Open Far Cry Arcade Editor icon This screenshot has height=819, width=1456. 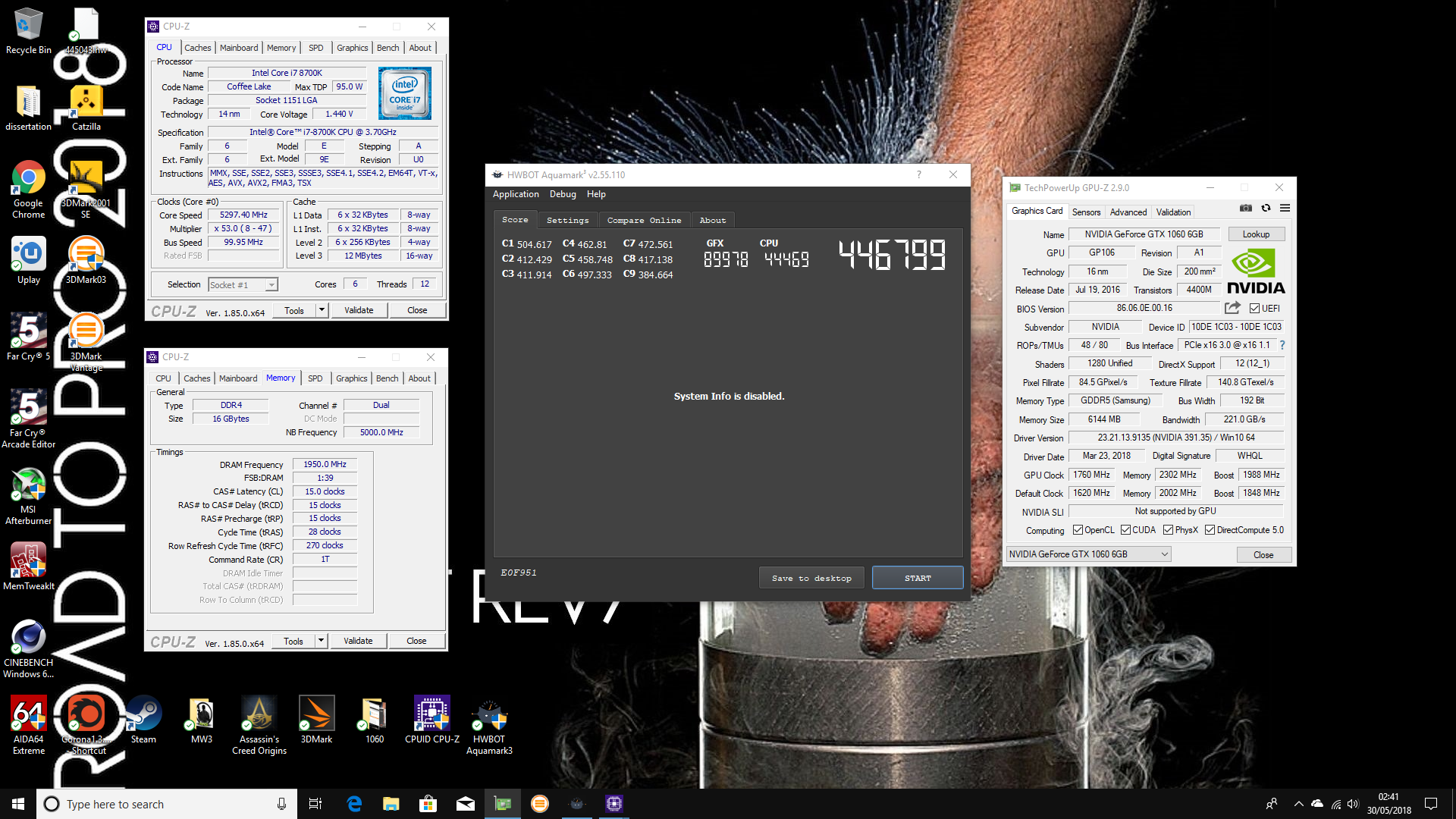click(28, 419)
